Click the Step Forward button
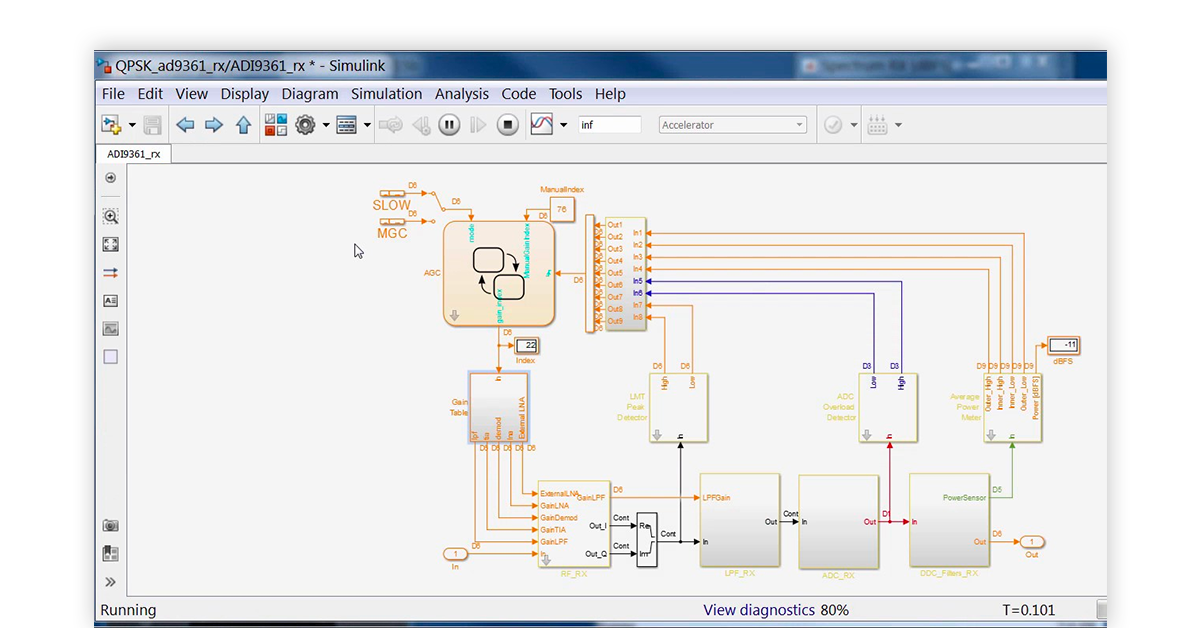The image size is (1200, 628). tap(478, 125)
